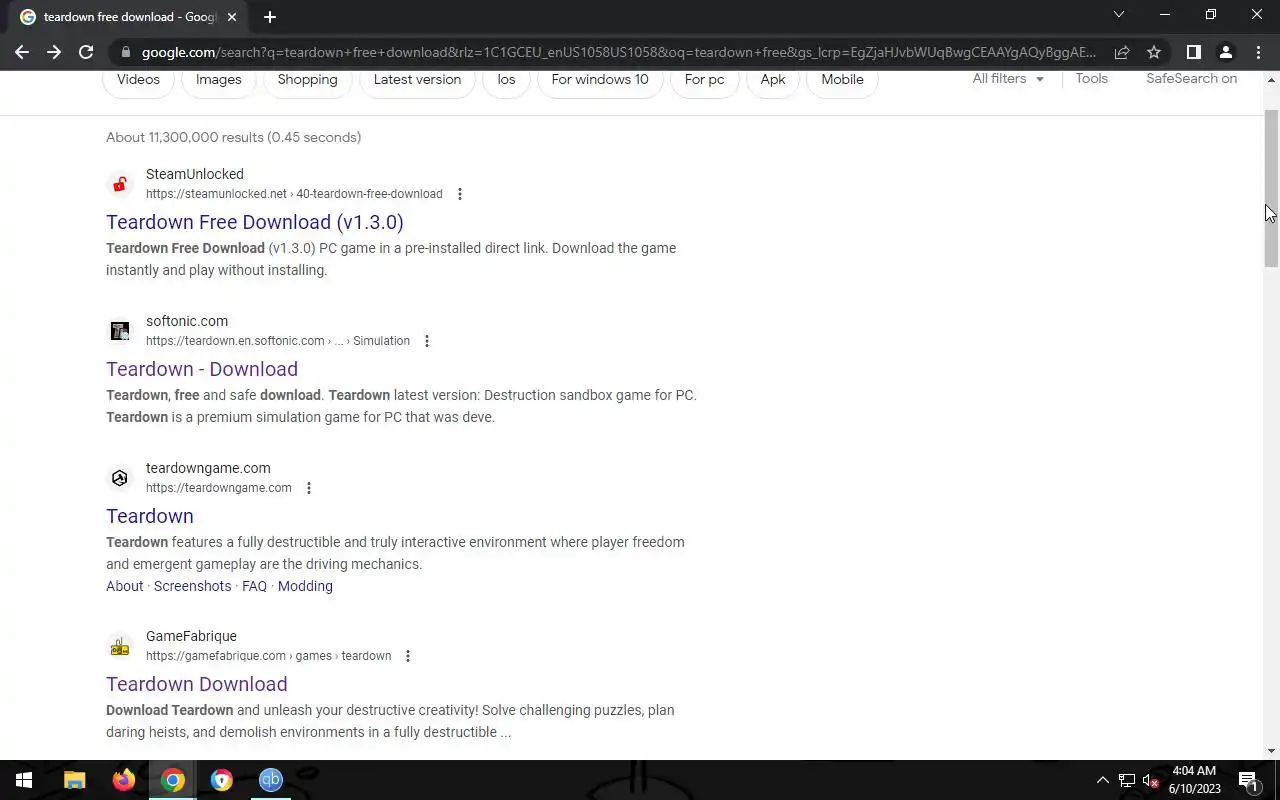Switch to Chrome in the taskbar
The image size is (1280, 800).
click(x=173, y=780)
